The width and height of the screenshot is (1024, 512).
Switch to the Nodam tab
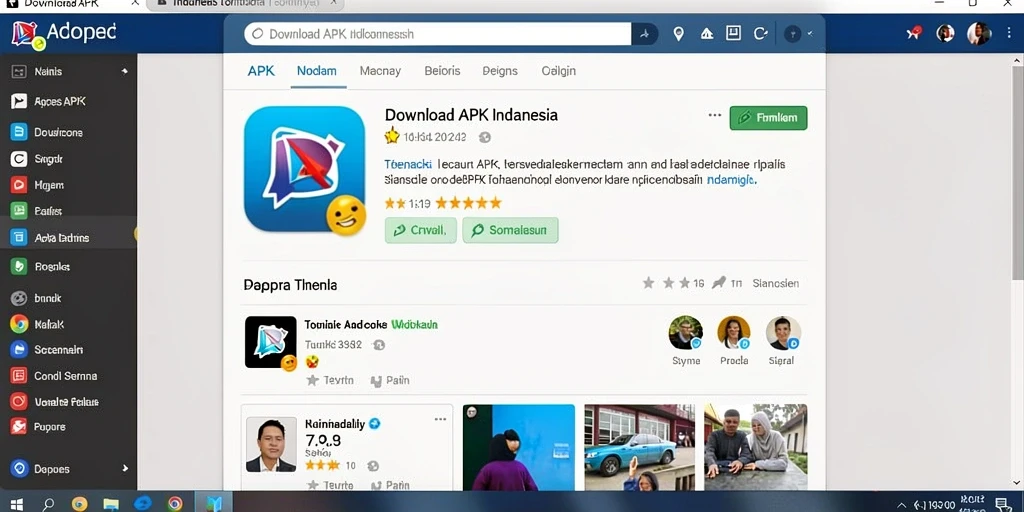(317, 71)
